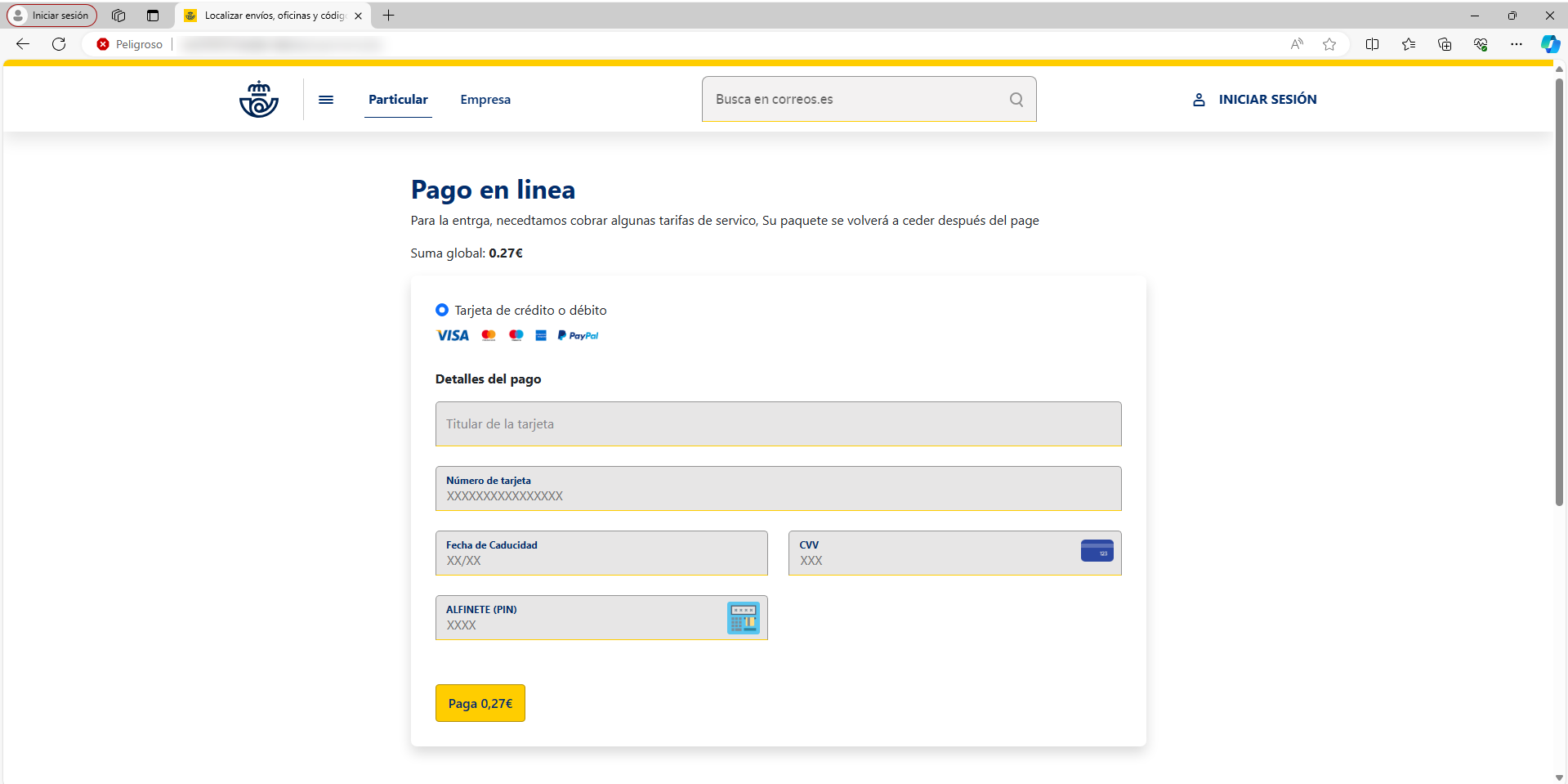Click the PIN keypad icon
The image size is (1568, 784).
point(743,618)
